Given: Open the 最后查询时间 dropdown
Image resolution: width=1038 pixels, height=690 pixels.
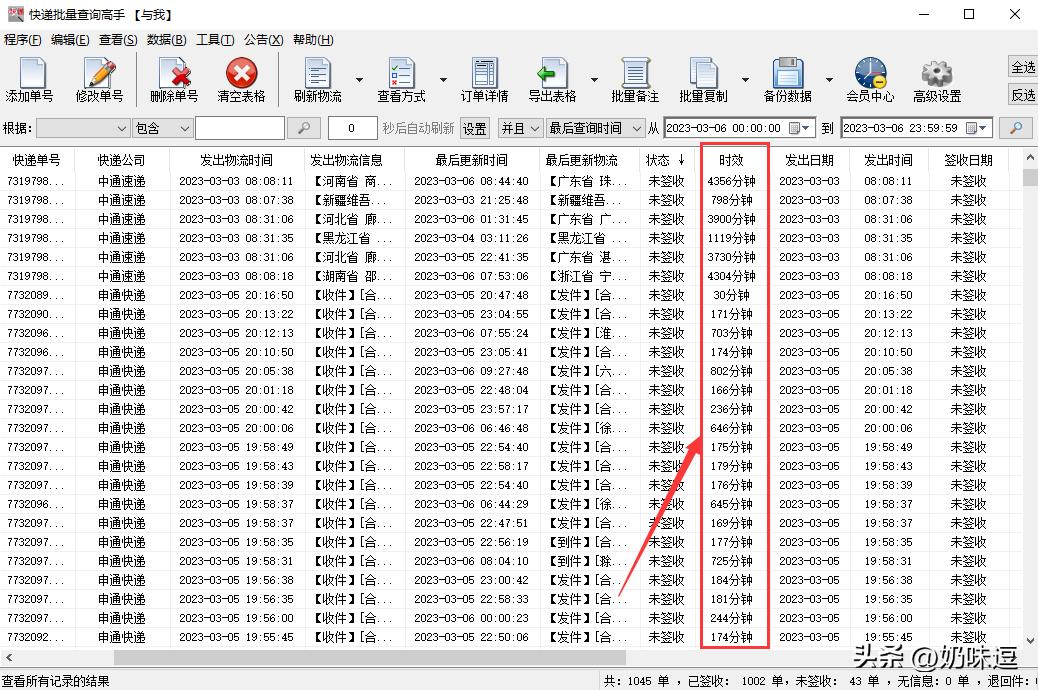Looking at the screenshot, I should tap(594, 128).
